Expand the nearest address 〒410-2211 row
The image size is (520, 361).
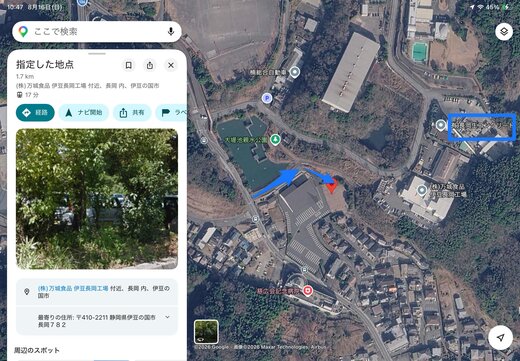pyautogui.click(x=97, y=321)
